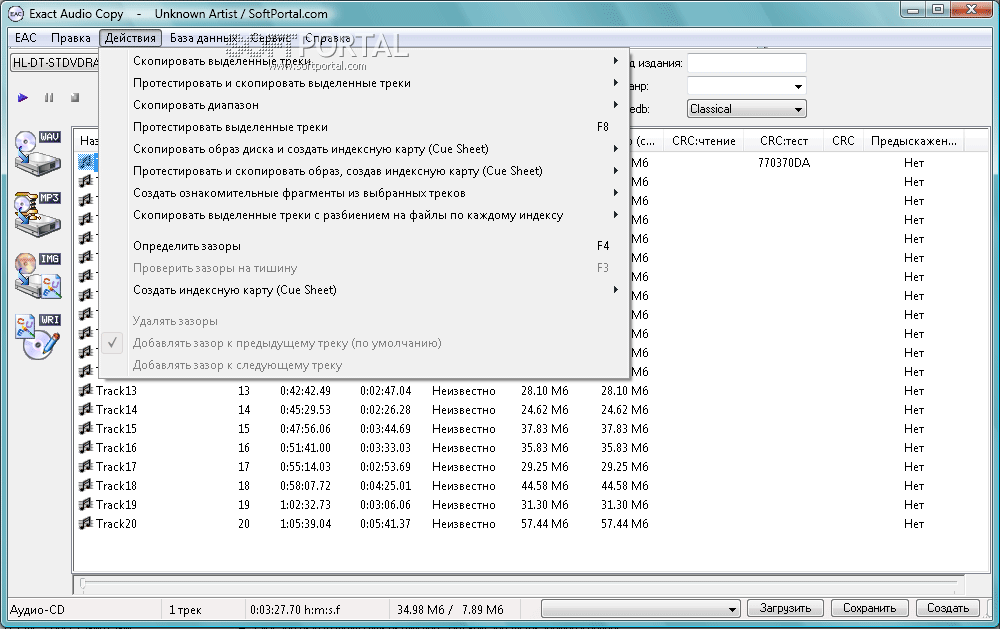Image resolution: width=1000 pixels, height=629 pixels.
Task: Select the Track13 row name
Action: (116, 390)
